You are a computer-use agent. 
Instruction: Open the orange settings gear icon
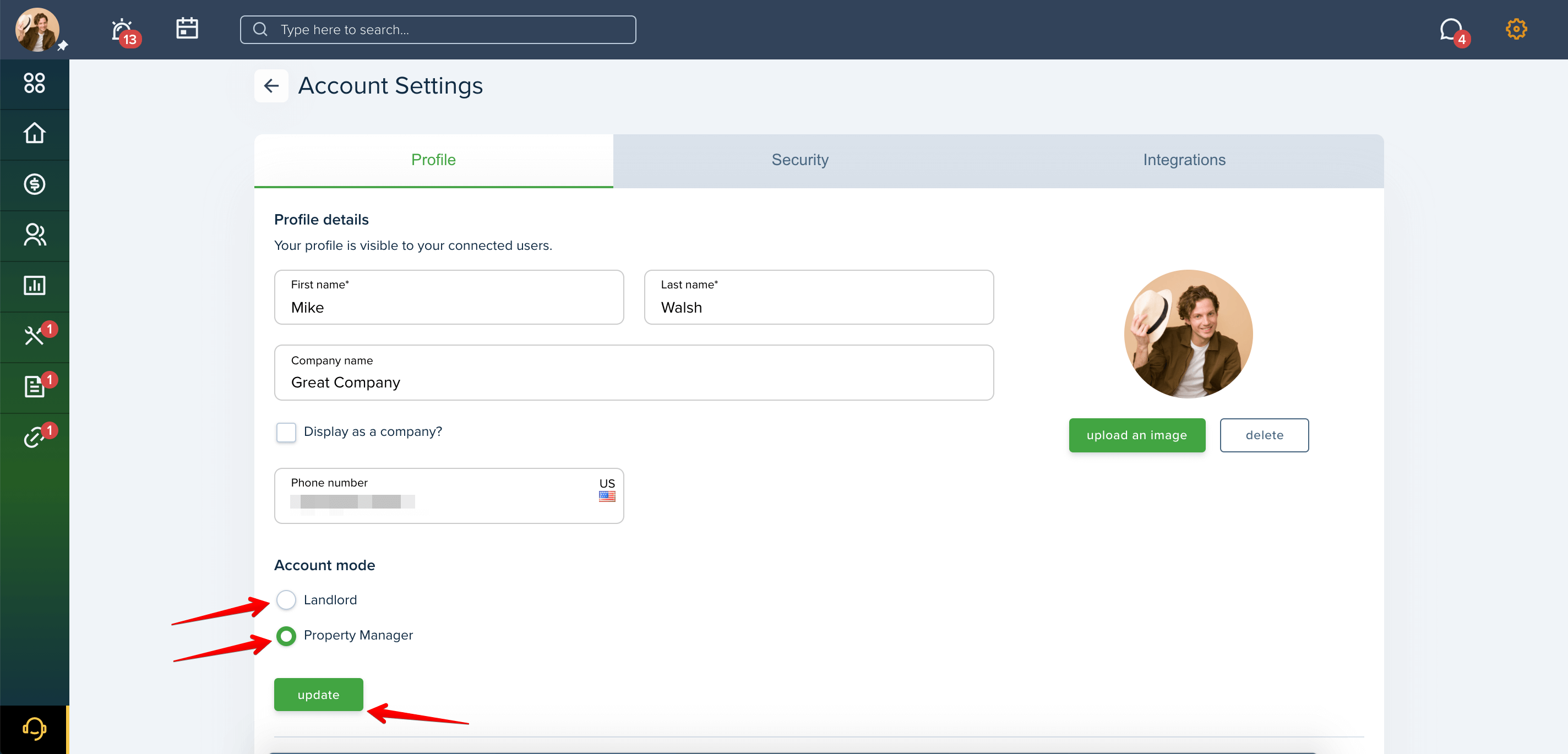click(1516, 29)
